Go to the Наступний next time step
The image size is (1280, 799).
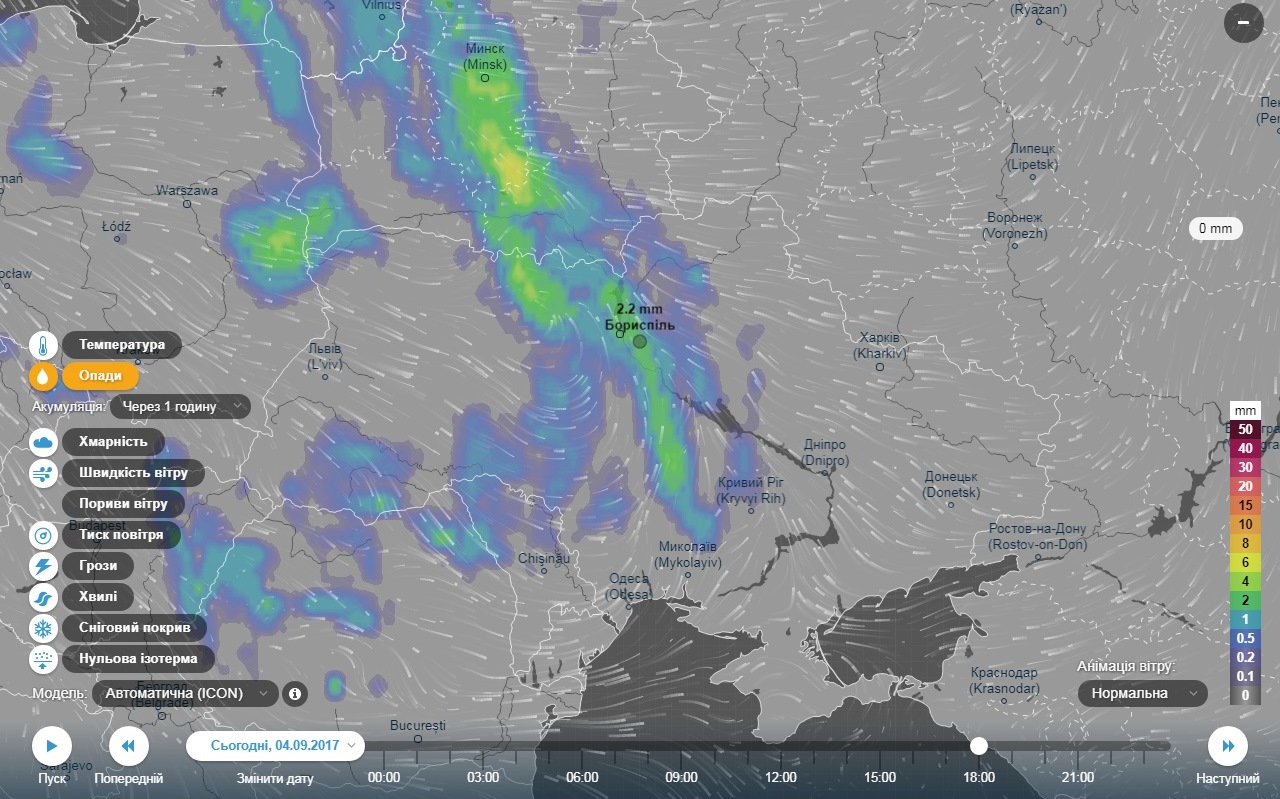coord(1227,746)
